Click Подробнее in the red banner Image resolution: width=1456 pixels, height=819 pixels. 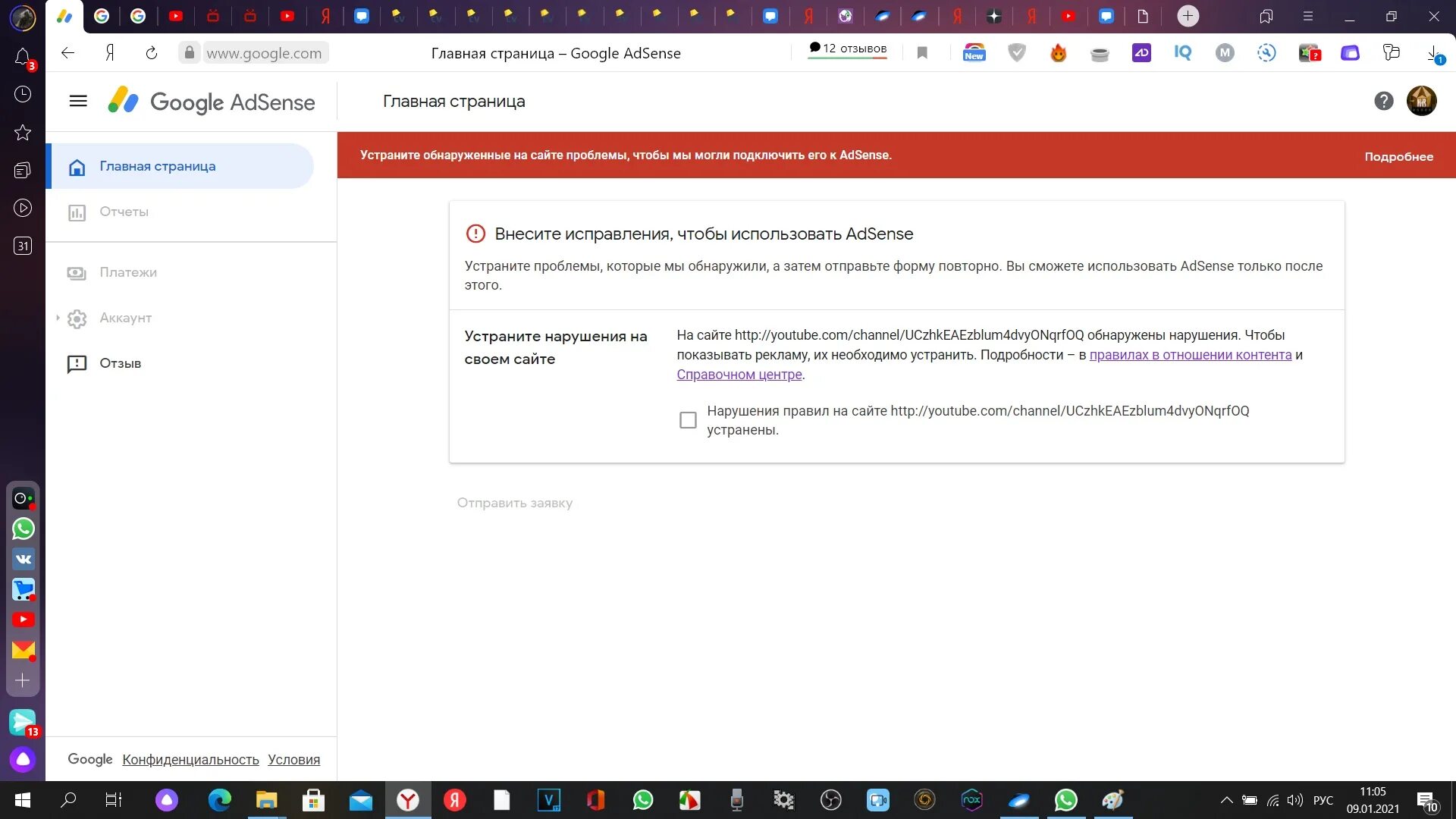point(1398,156)
